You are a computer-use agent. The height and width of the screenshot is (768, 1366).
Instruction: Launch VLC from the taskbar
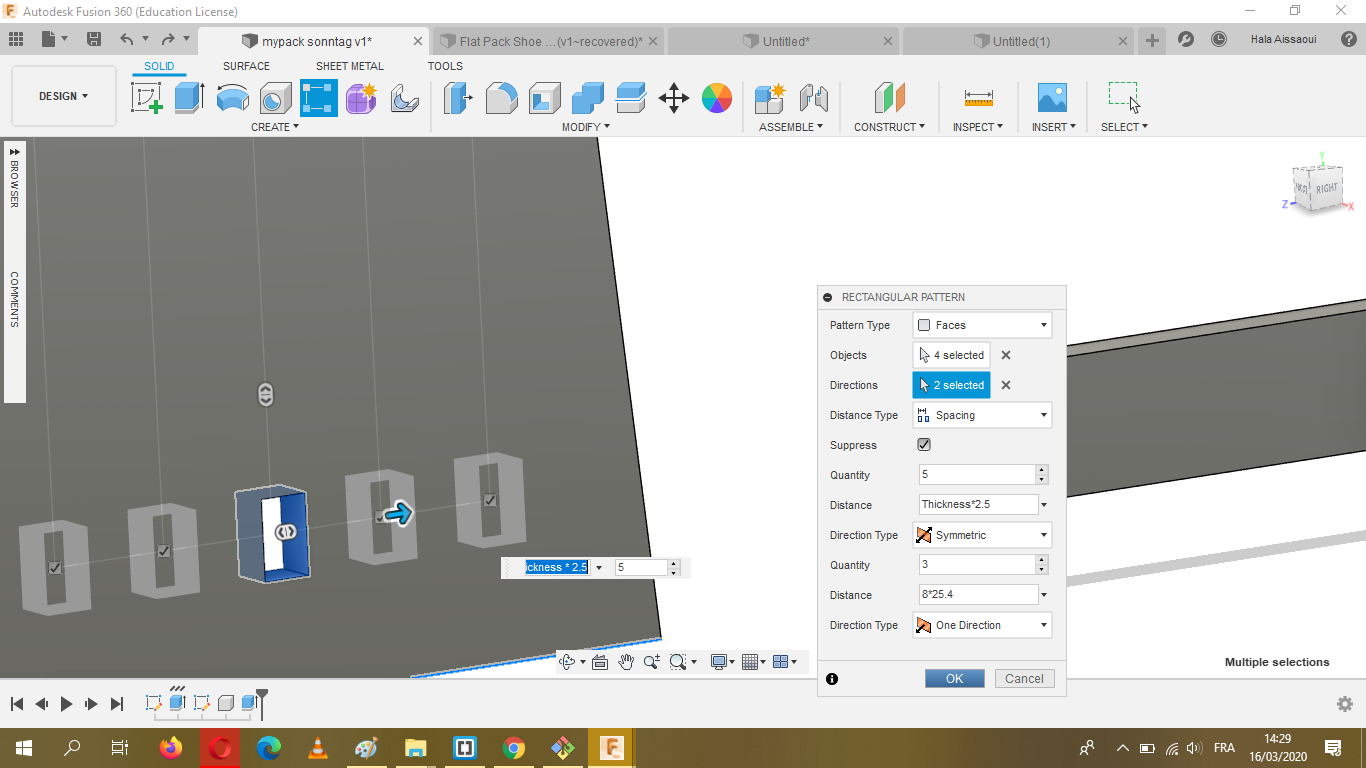(318, 747)
